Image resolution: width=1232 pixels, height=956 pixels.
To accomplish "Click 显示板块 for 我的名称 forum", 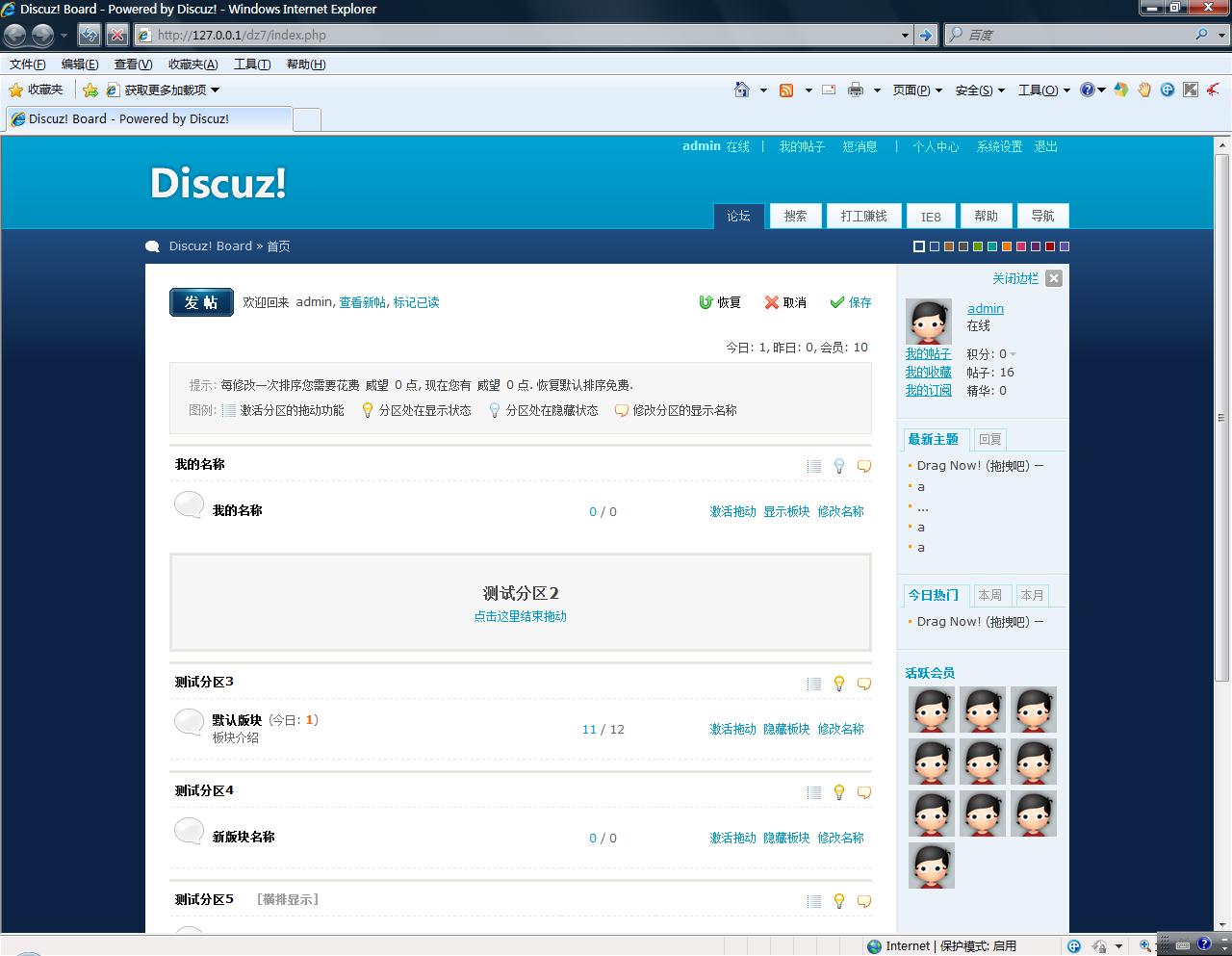I will (x=786, y=511).
